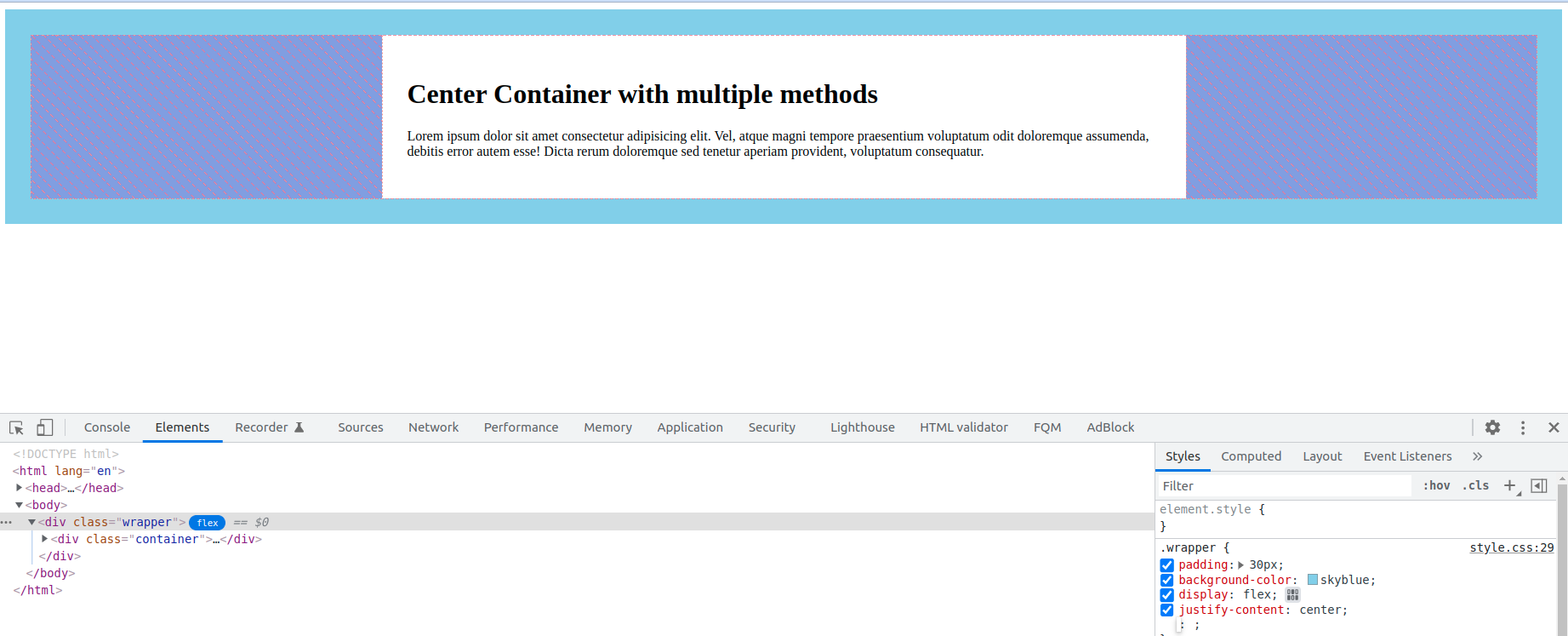Toggle the .cls class editor button
1568x636 pixels.
click(1475, 485)
